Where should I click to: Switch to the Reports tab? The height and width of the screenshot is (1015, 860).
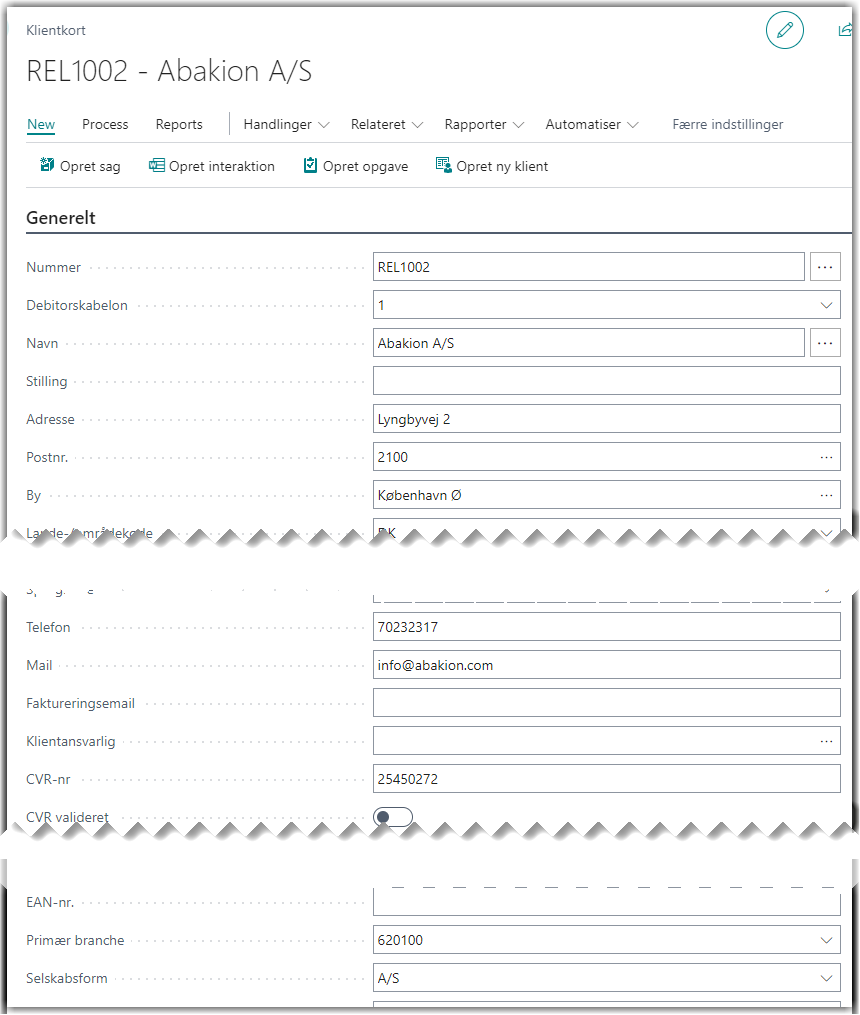pyautogui.click(x=179, y=124)
